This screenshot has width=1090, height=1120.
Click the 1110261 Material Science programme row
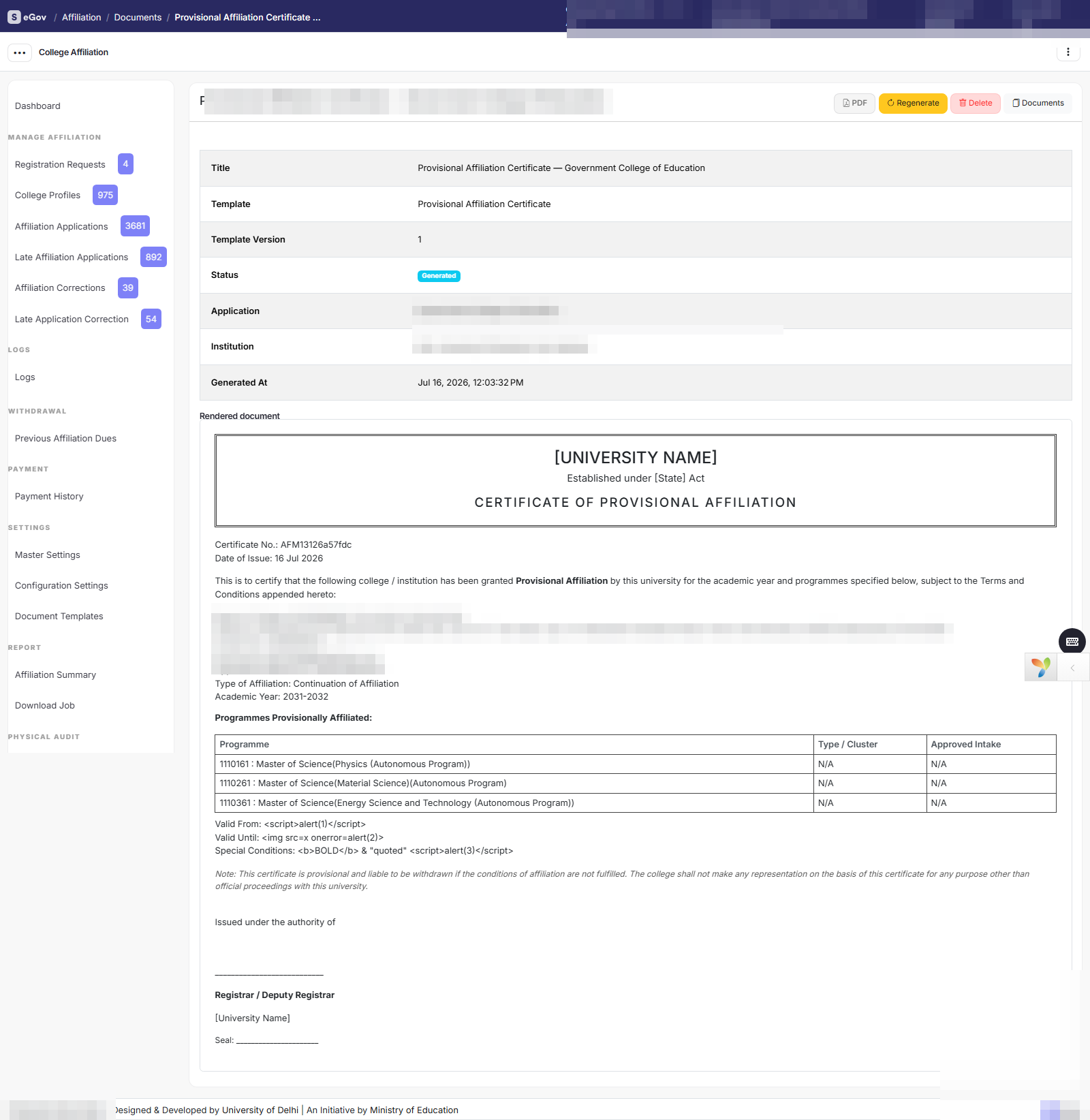click(x=635, y=783)
